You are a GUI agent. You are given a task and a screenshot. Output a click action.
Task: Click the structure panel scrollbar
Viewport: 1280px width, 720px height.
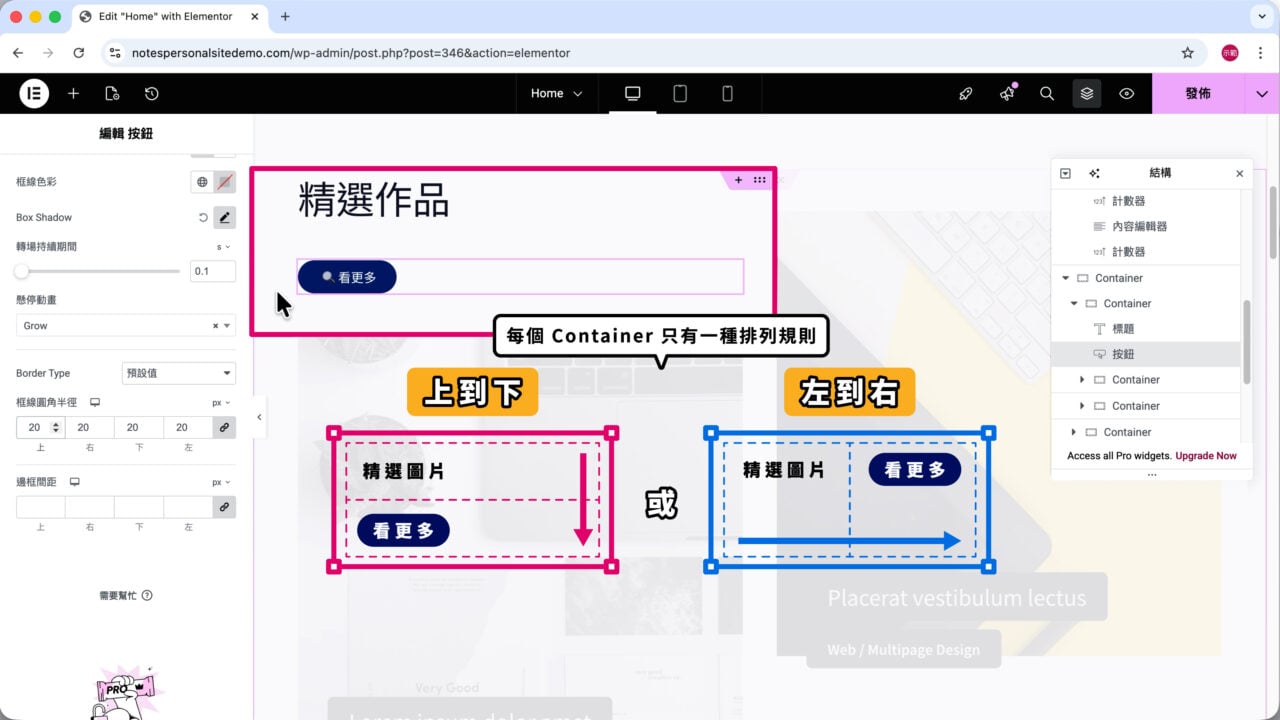1246,342
